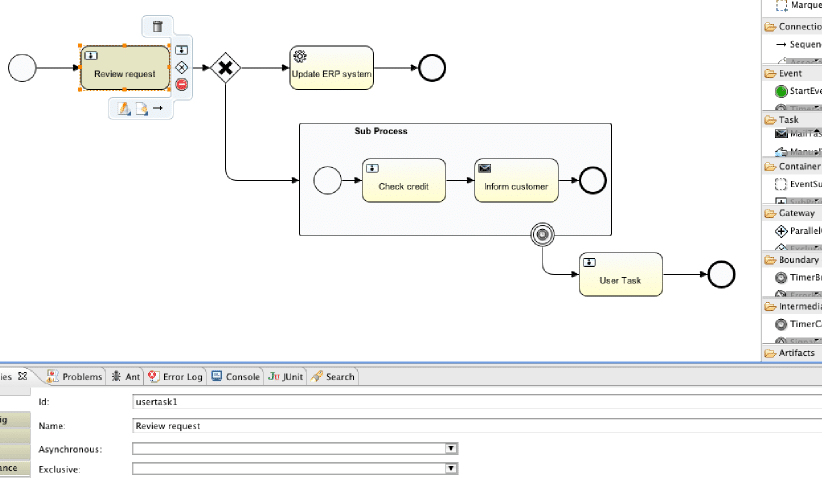Click the new user task context icon

pyautogui.click(x=181, y=50)
